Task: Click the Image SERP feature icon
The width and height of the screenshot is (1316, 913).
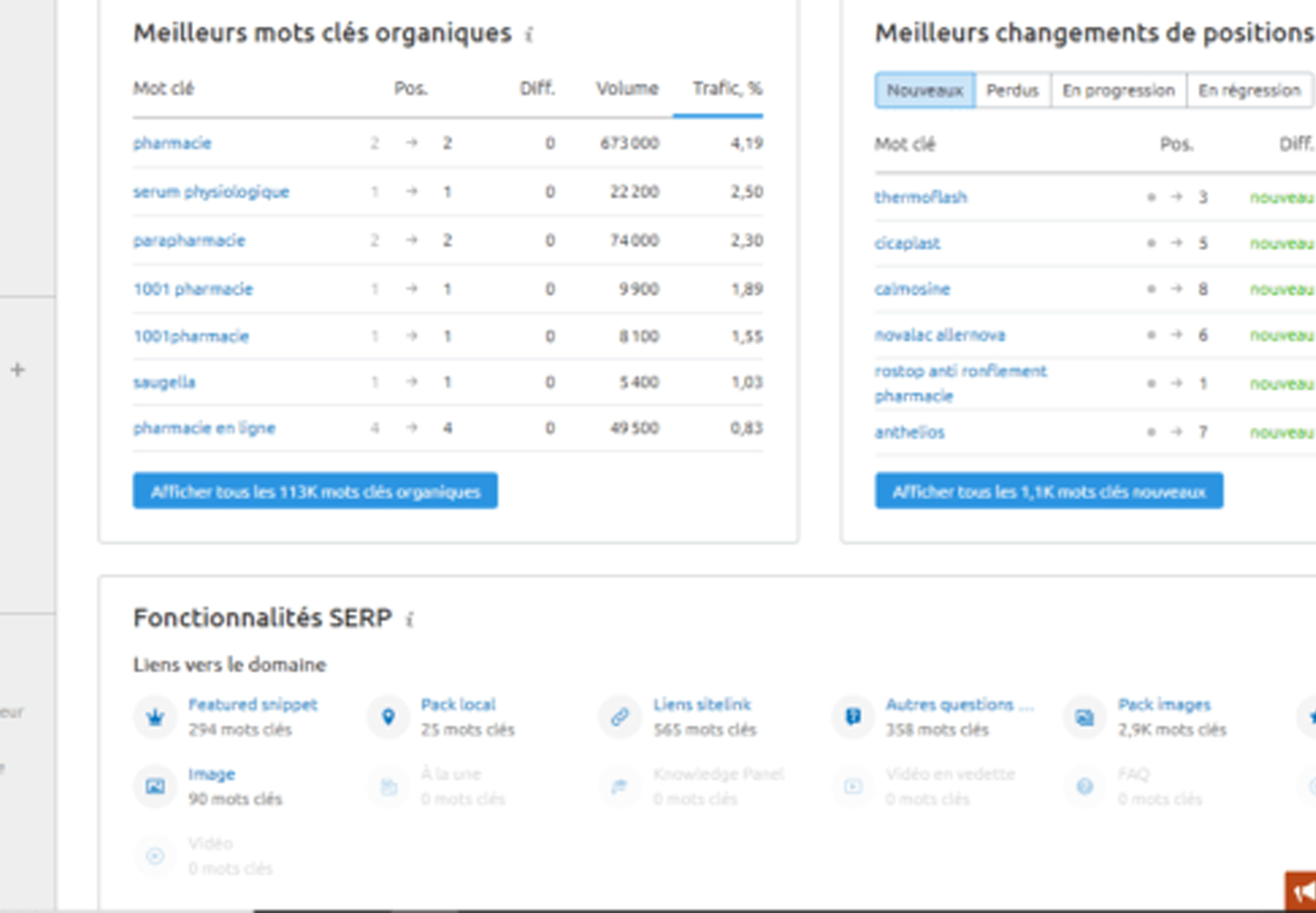Action: pos(155,785)
